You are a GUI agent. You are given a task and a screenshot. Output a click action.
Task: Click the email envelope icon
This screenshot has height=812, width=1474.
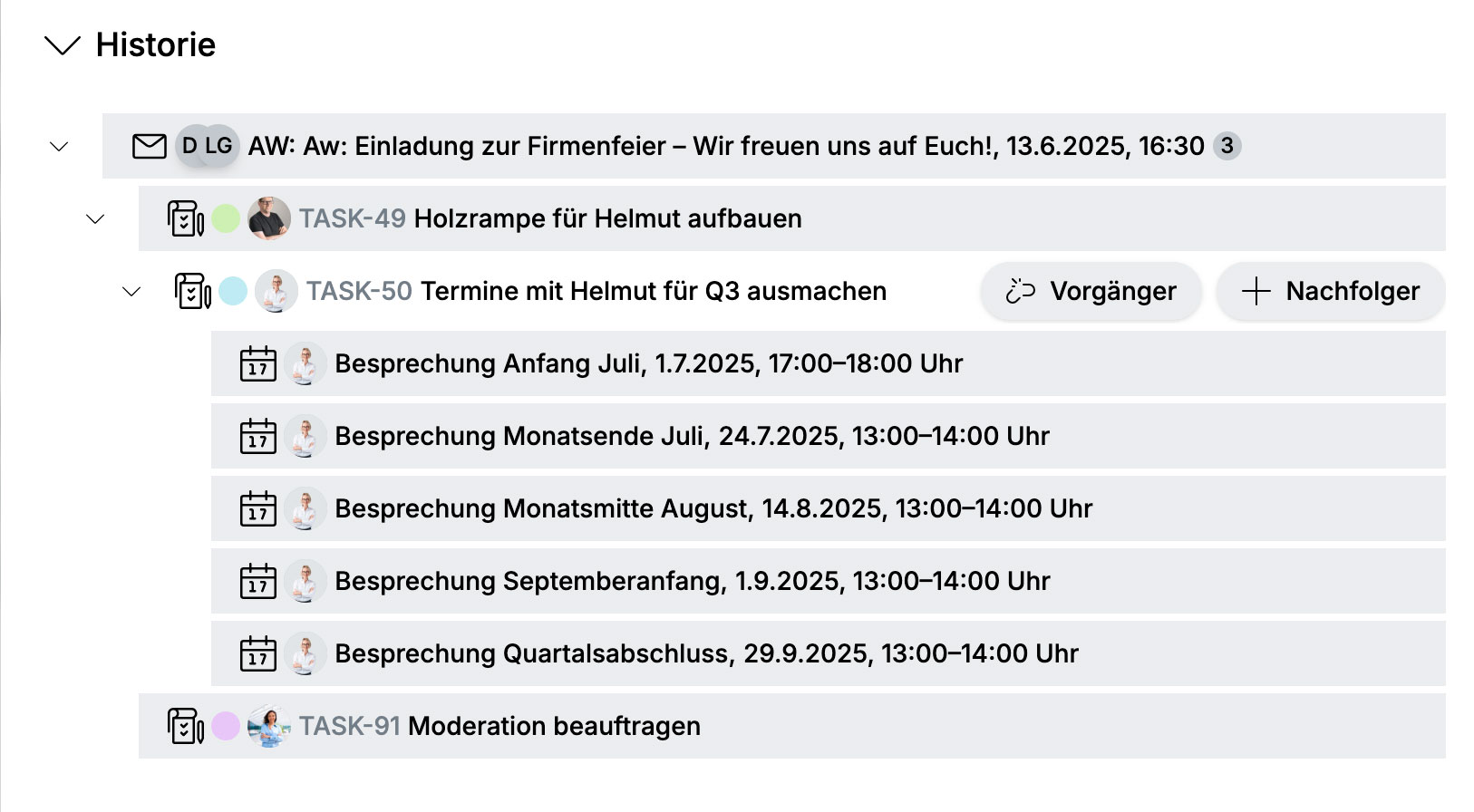[150, 146]
